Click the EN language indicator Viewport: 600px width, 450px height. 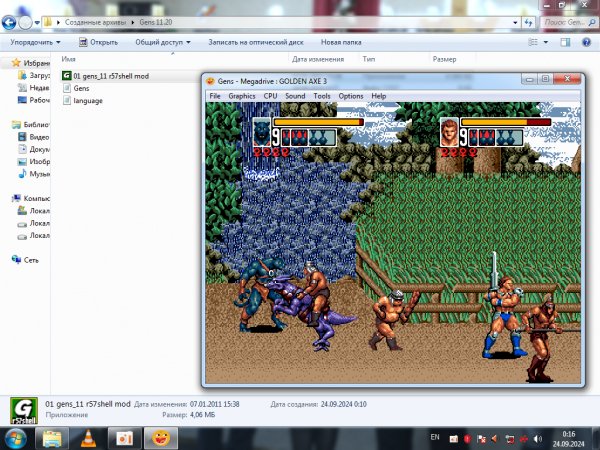click(x=435, y=437)
